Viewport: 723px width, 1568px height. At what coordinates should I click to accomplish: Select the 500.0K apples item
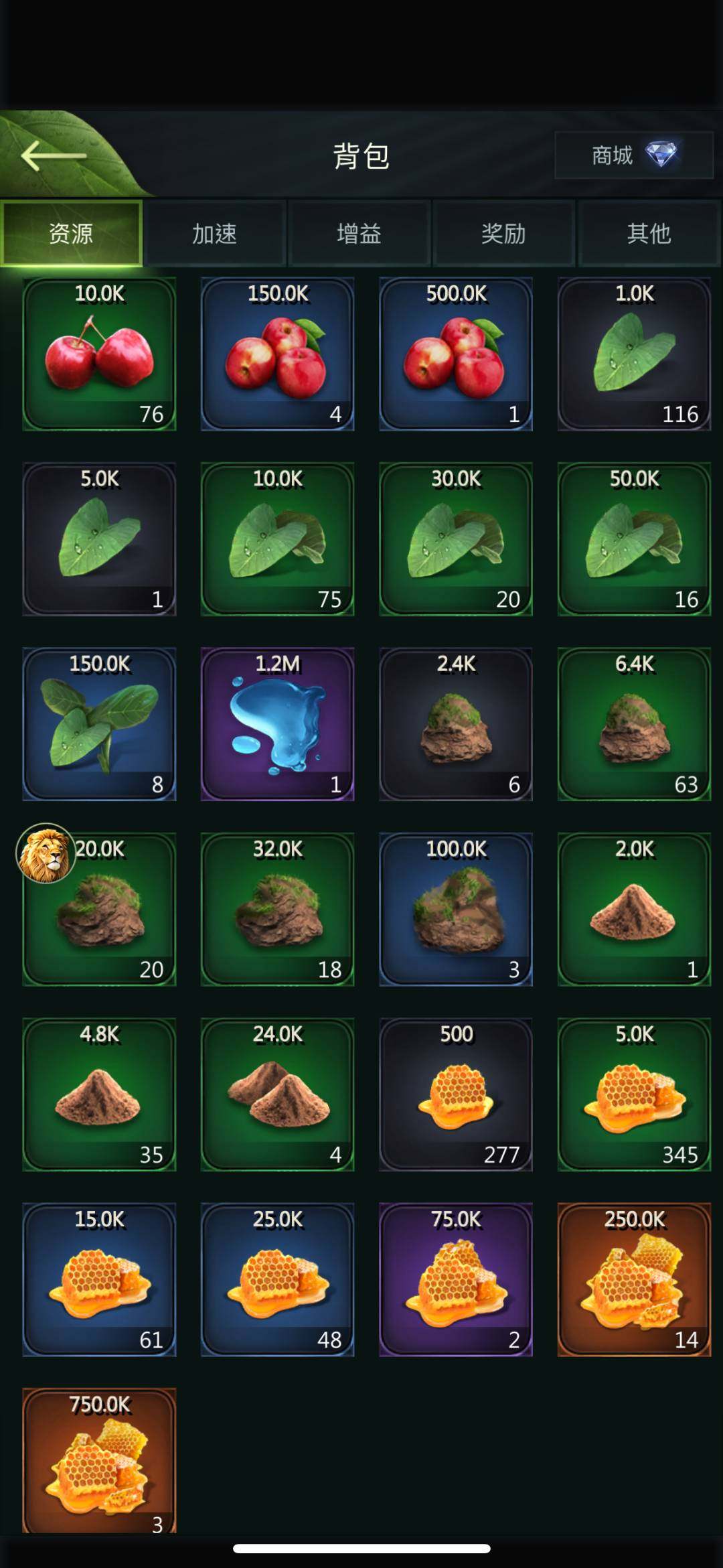pos(456,354)
